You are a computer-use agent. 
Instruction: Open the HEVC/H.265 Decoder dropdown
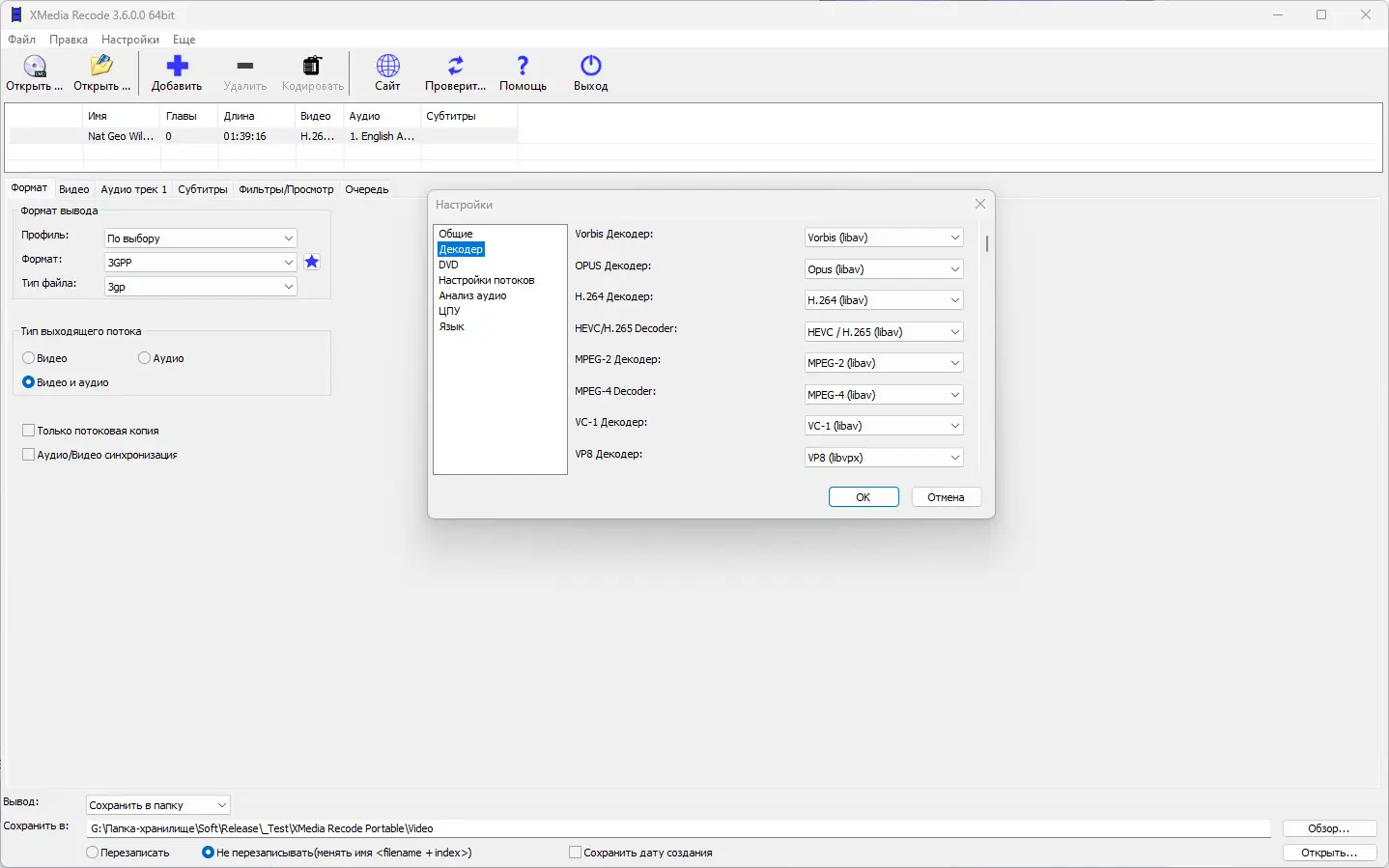(884, 332)
